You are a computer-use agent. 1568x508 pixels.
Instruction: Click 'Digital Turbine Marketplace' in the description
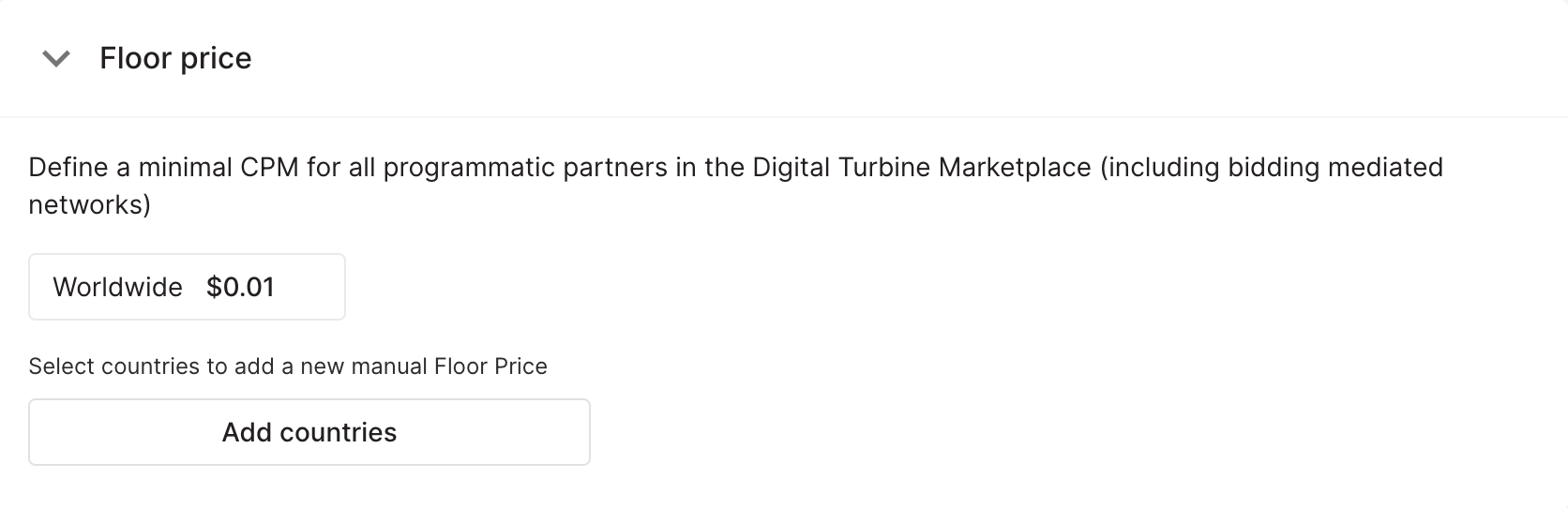click(921, 168)
